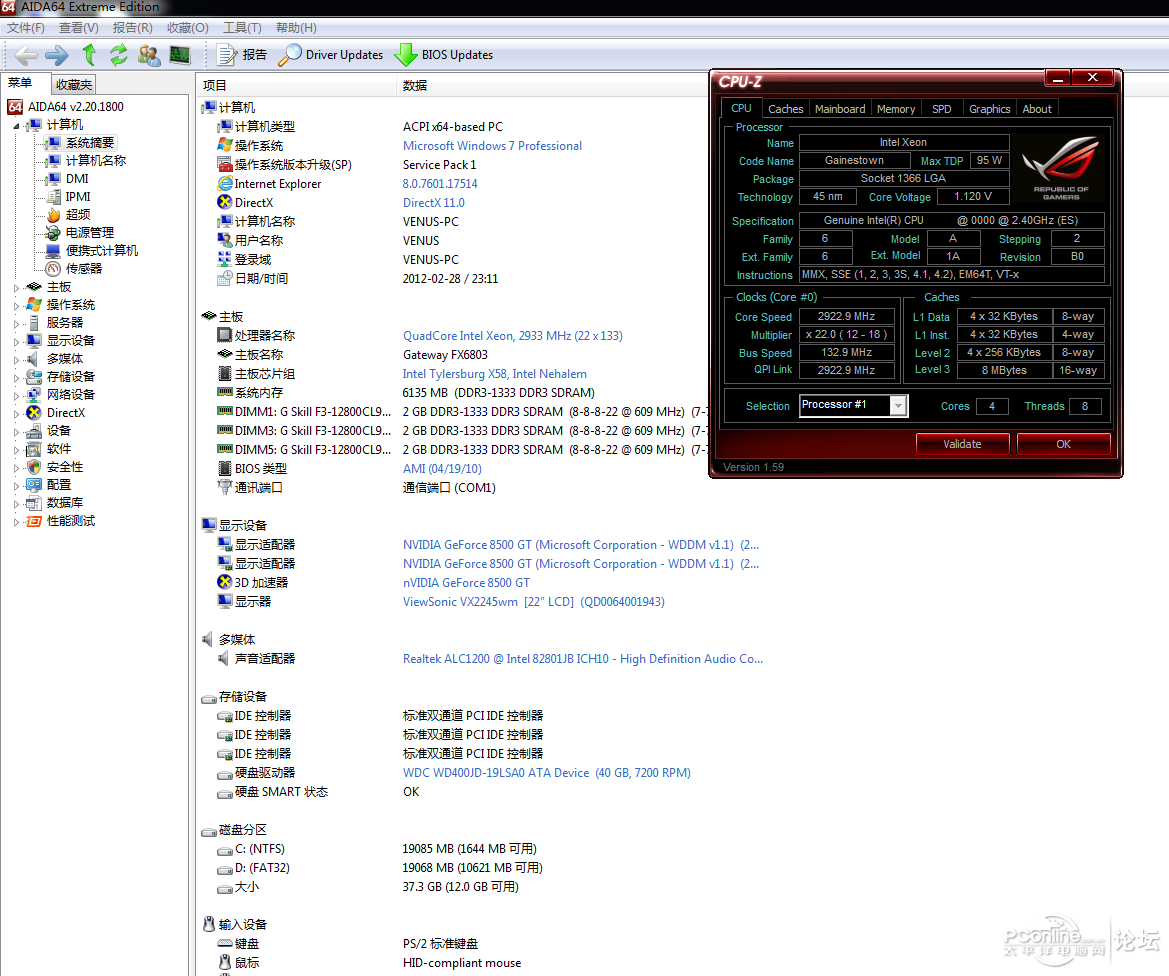
Task: Open QuadCore Intel Xeon processor link
Action: tap(512, 336)
